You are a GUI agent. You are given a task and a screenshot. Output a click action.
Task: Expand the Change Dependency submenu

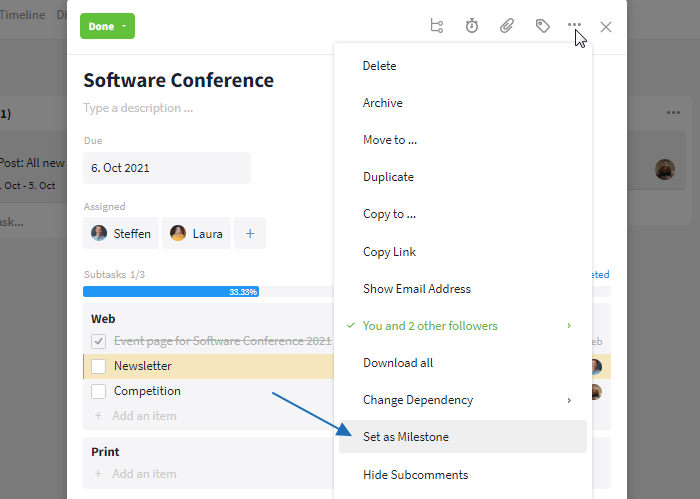pos(463,400)
